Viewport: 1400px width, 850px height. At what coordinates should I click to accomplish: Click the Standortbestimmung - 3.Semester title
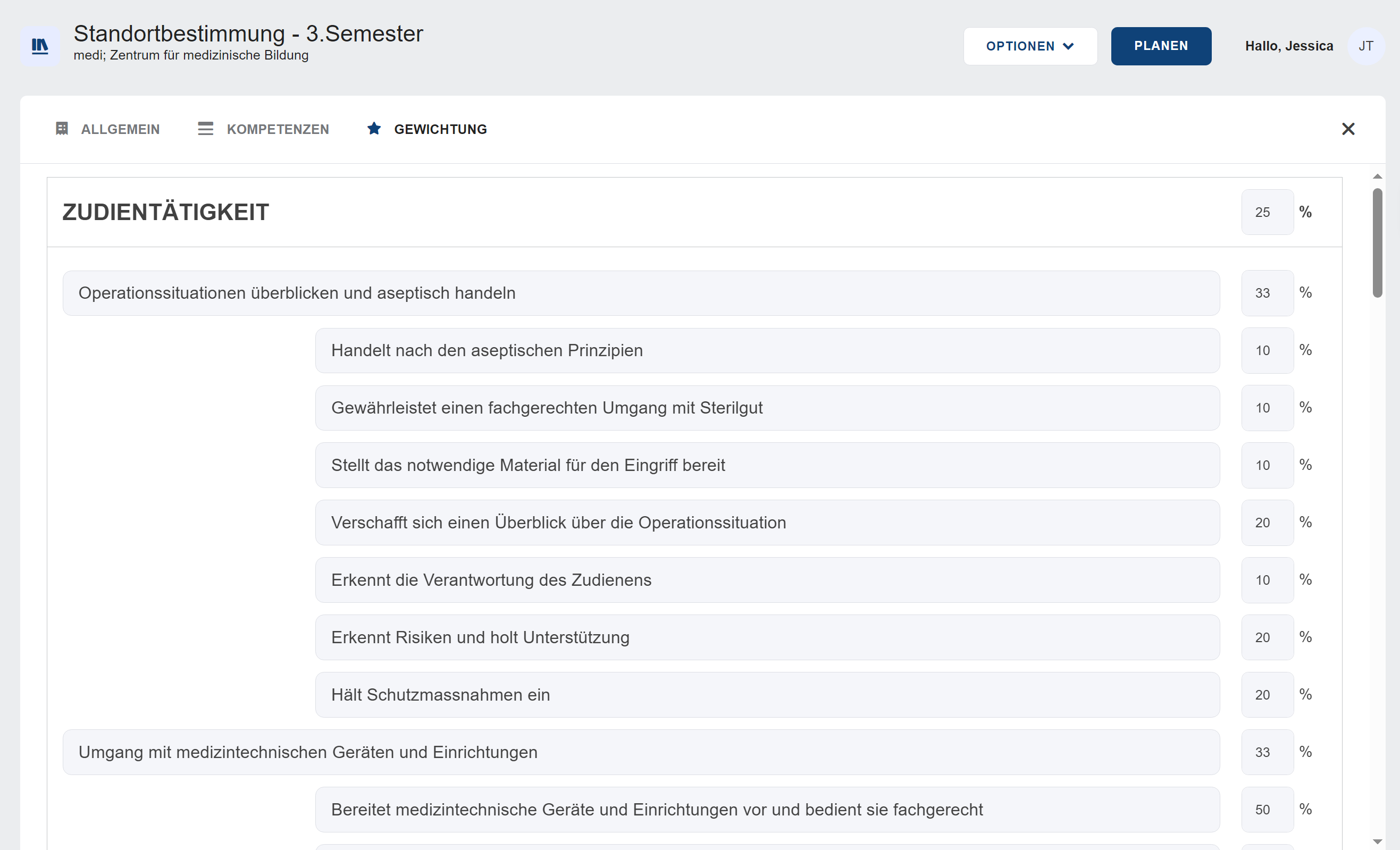pyautogui.click(x=248, y=33)
